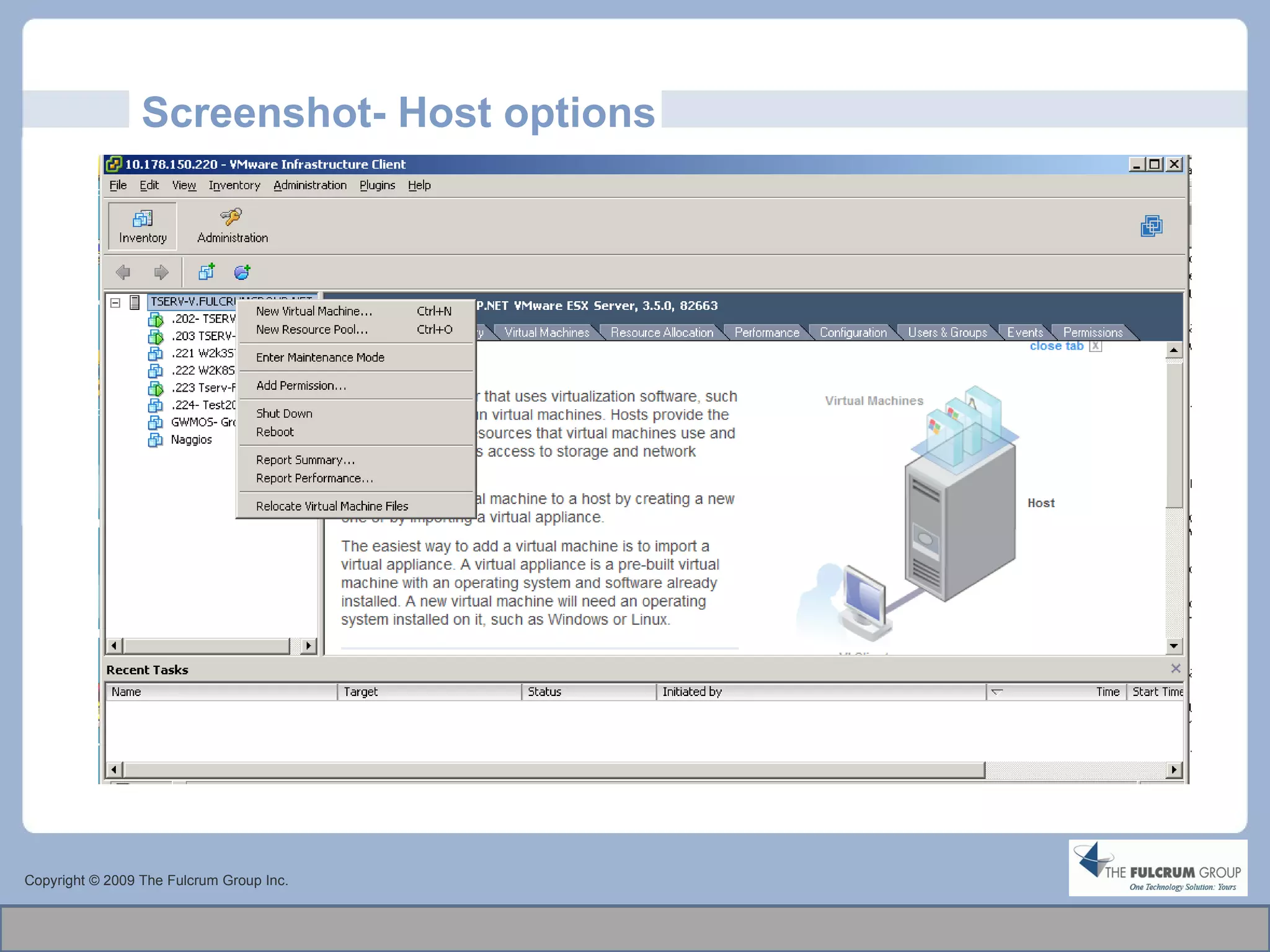The image size is (1270, 952).
Task: Click the .222 W2K8S VM icon
Action: point(156,371)
